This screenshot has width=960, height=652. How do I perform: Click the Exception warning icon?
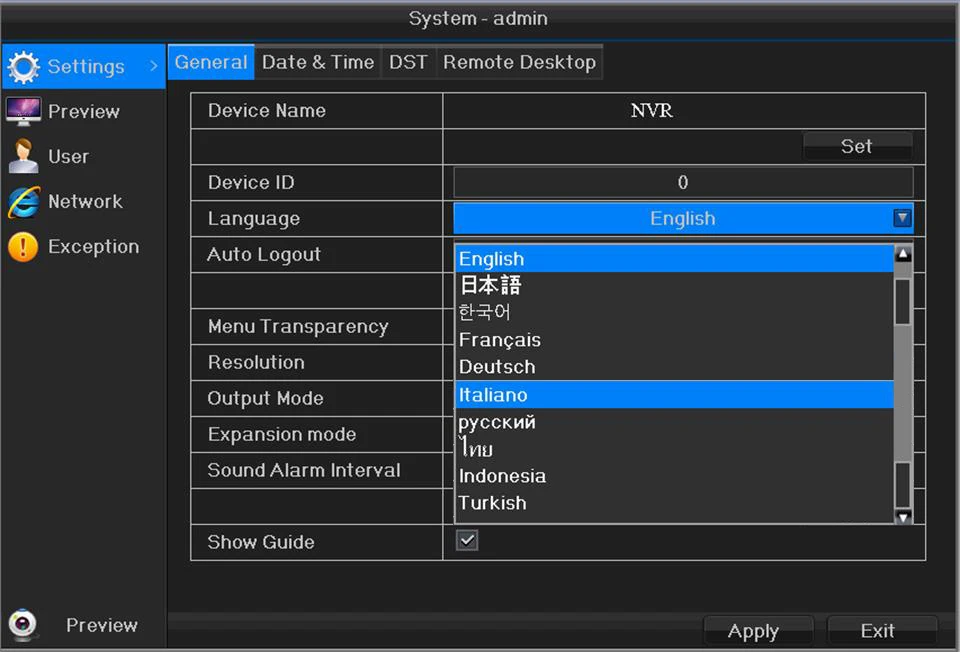pyautogui.click(x=23, y=247)
